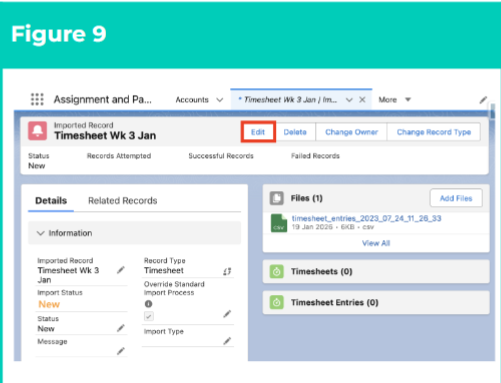
Task: Click the Override Standard Import Process info icon
Action: pyautogui.click(x=148, y=304)
